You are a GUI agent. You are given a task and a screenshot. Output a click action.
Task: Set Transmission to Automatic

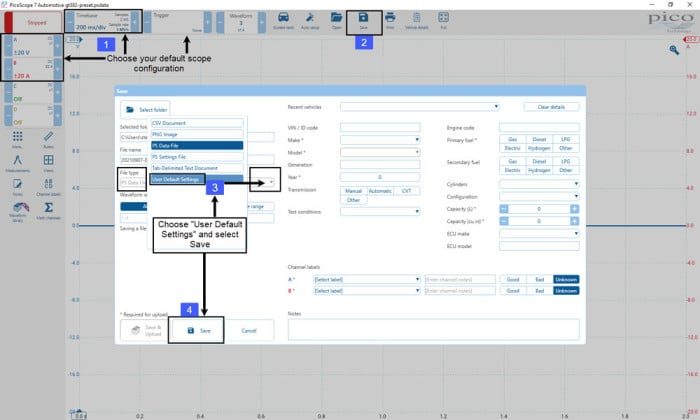tap(379, 191)
